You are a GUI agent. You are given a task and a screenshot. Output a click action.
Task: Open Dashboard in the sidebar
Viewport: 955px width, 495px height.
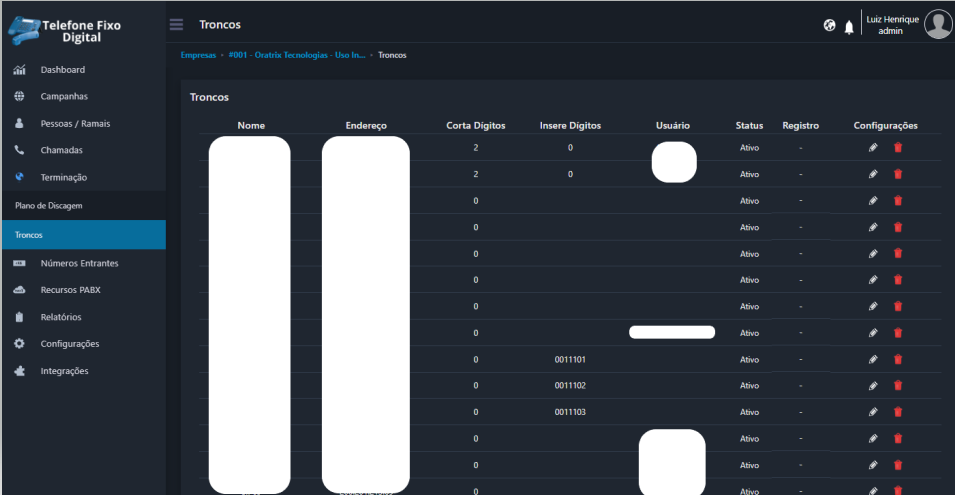[62, 70]
